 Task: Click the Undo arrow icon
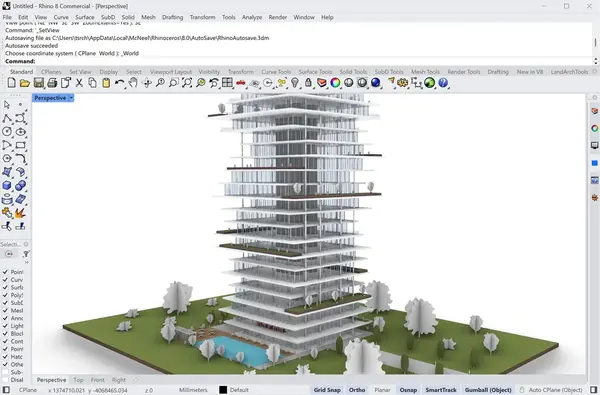pos(119,82)
